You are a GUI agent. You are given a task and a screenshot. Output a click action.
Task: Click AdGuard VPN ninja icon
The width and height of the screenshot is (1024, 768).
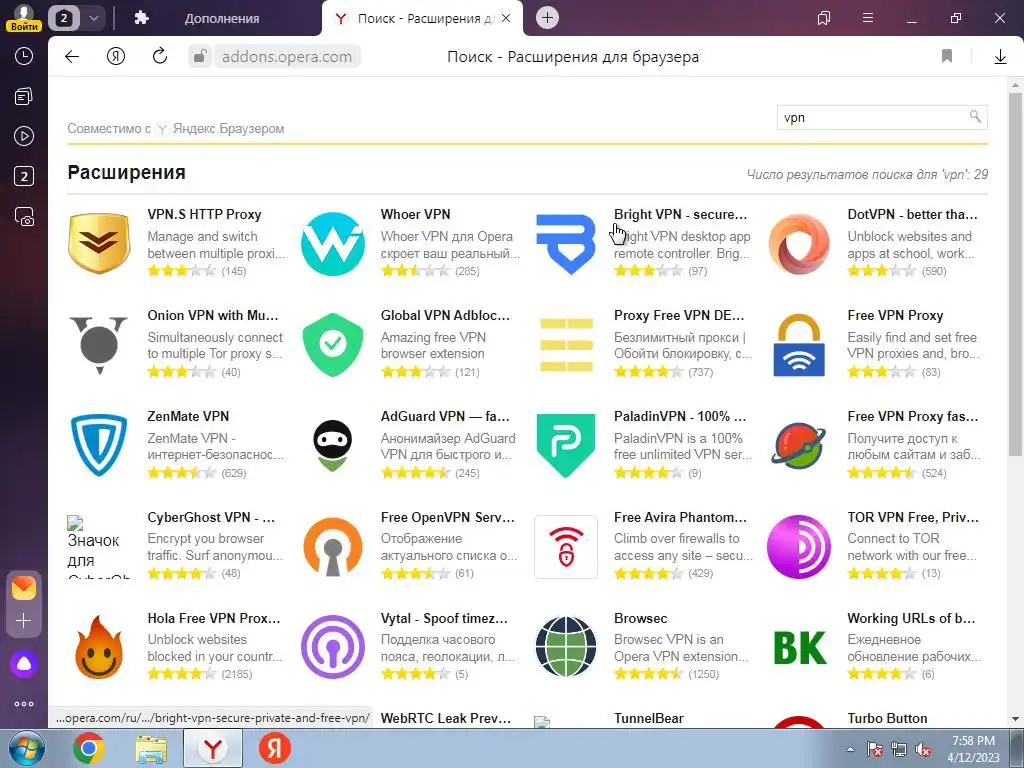point(332,445)
